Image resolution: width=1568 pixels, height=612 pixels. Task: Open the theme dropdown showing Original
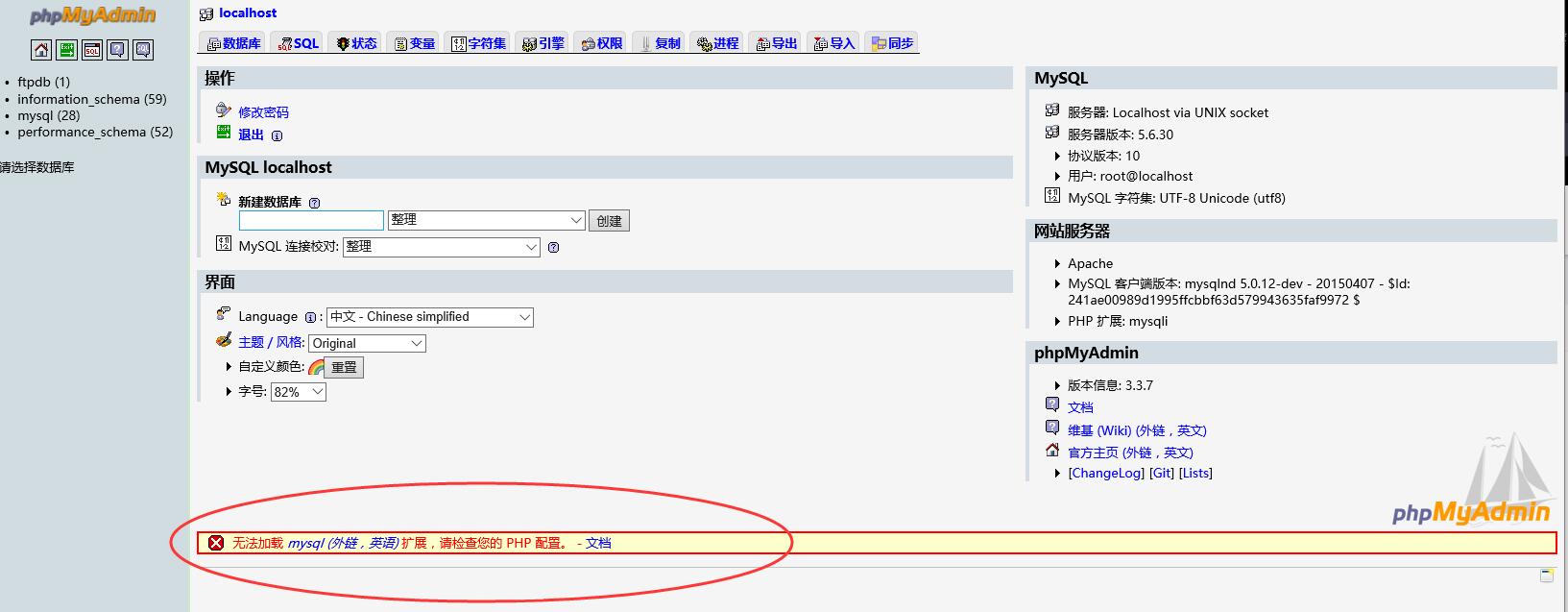[367, 343]
